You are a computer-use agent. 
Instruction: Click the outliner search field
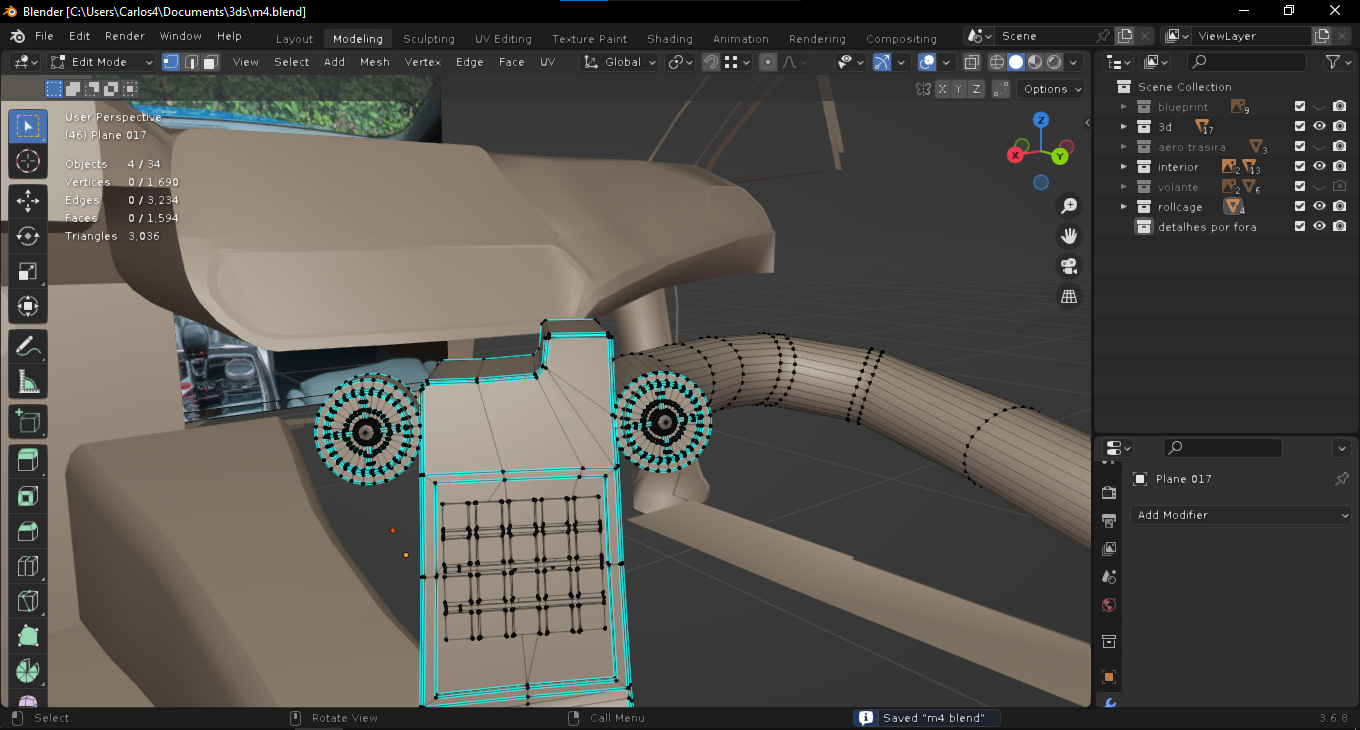coord(1246,62)
